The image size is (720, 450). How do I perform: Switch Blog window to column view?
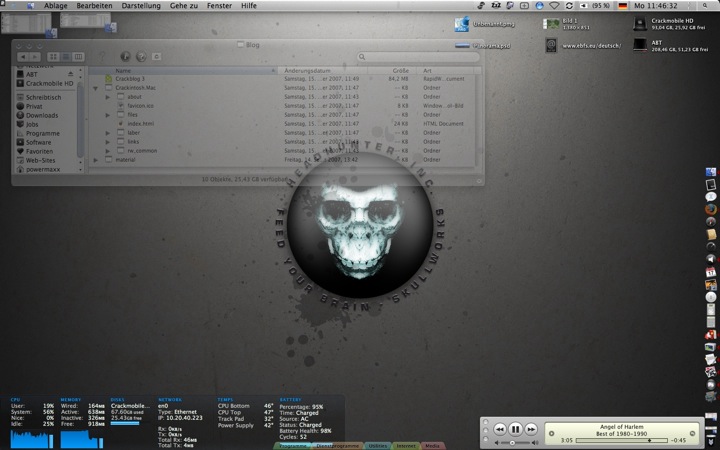coord(78,56)
